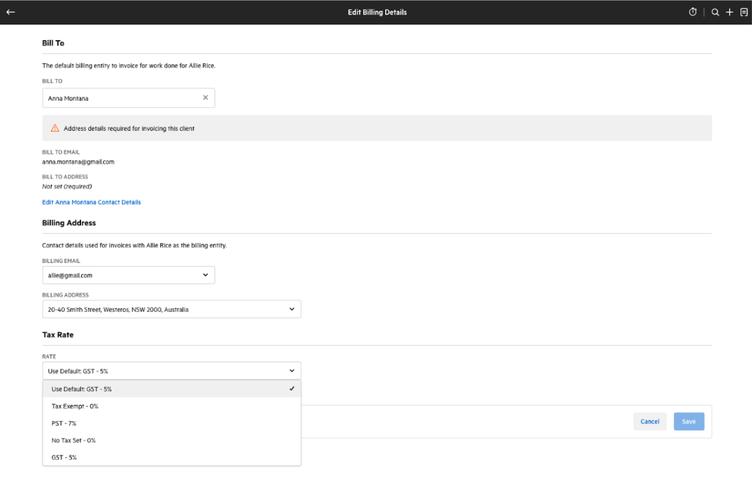This screenshot has width=752, height=477.
Task: Click the warning triangle icon
Action: pos(55,128)
